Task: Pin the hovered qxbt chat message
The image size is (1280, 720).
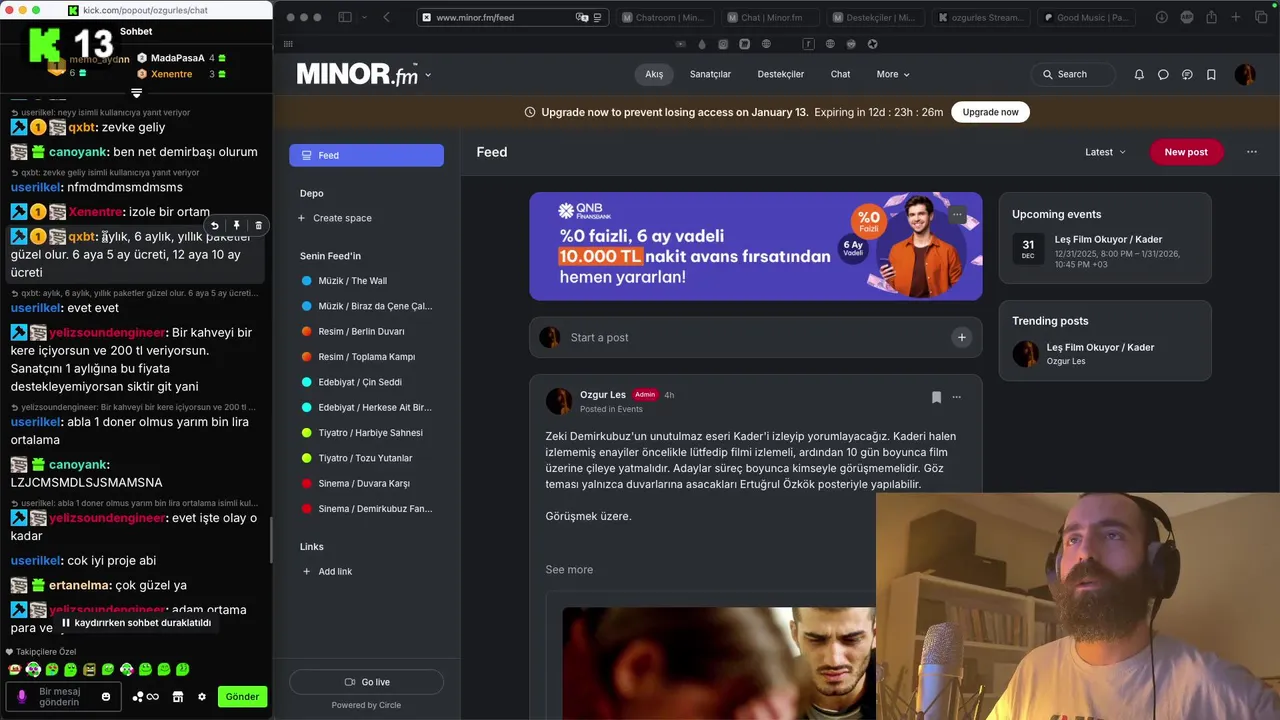Action: pos(236,226)
